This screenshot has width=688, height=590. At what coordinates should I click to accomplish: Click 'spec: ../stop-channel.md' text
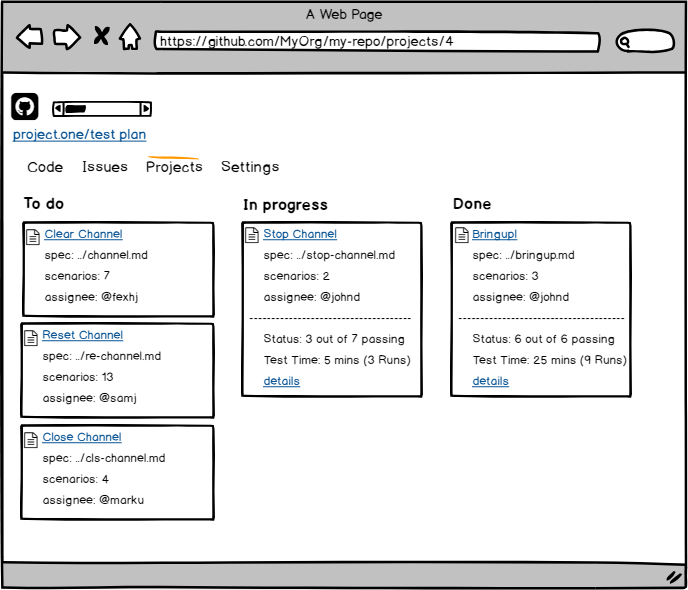(x=330, y=255)
